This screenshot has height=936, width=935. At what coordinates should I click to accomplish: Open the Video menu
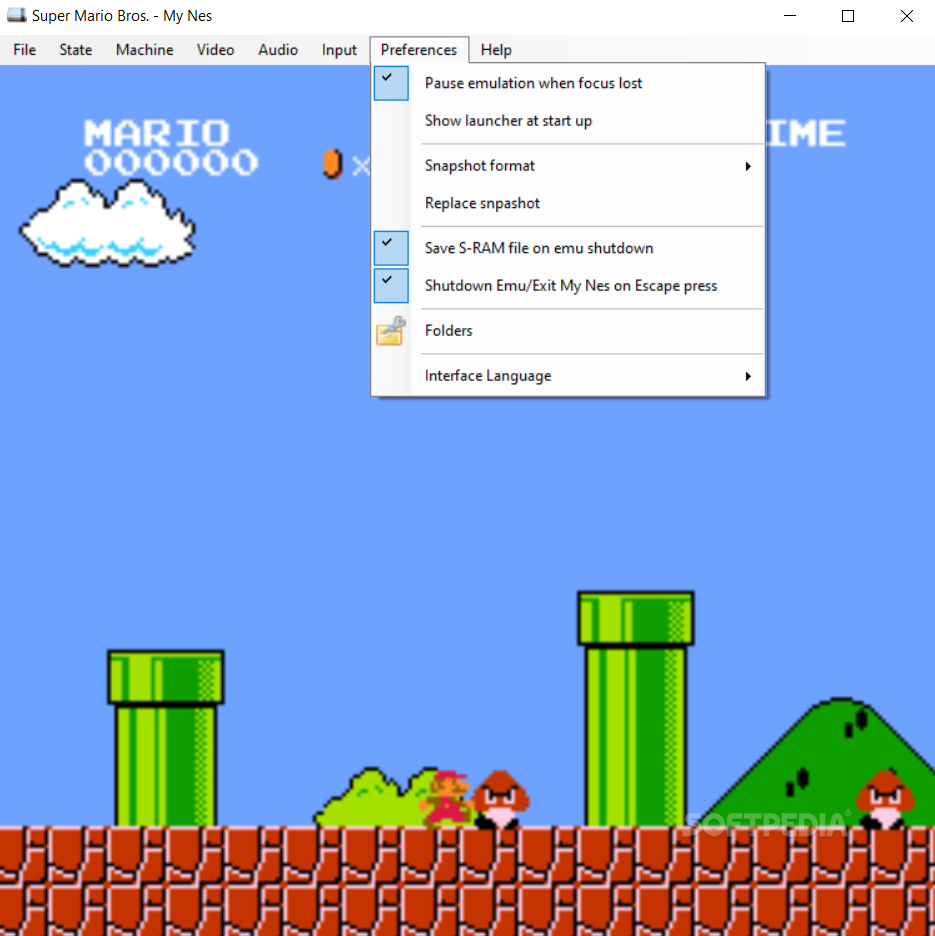coord(216,50)
